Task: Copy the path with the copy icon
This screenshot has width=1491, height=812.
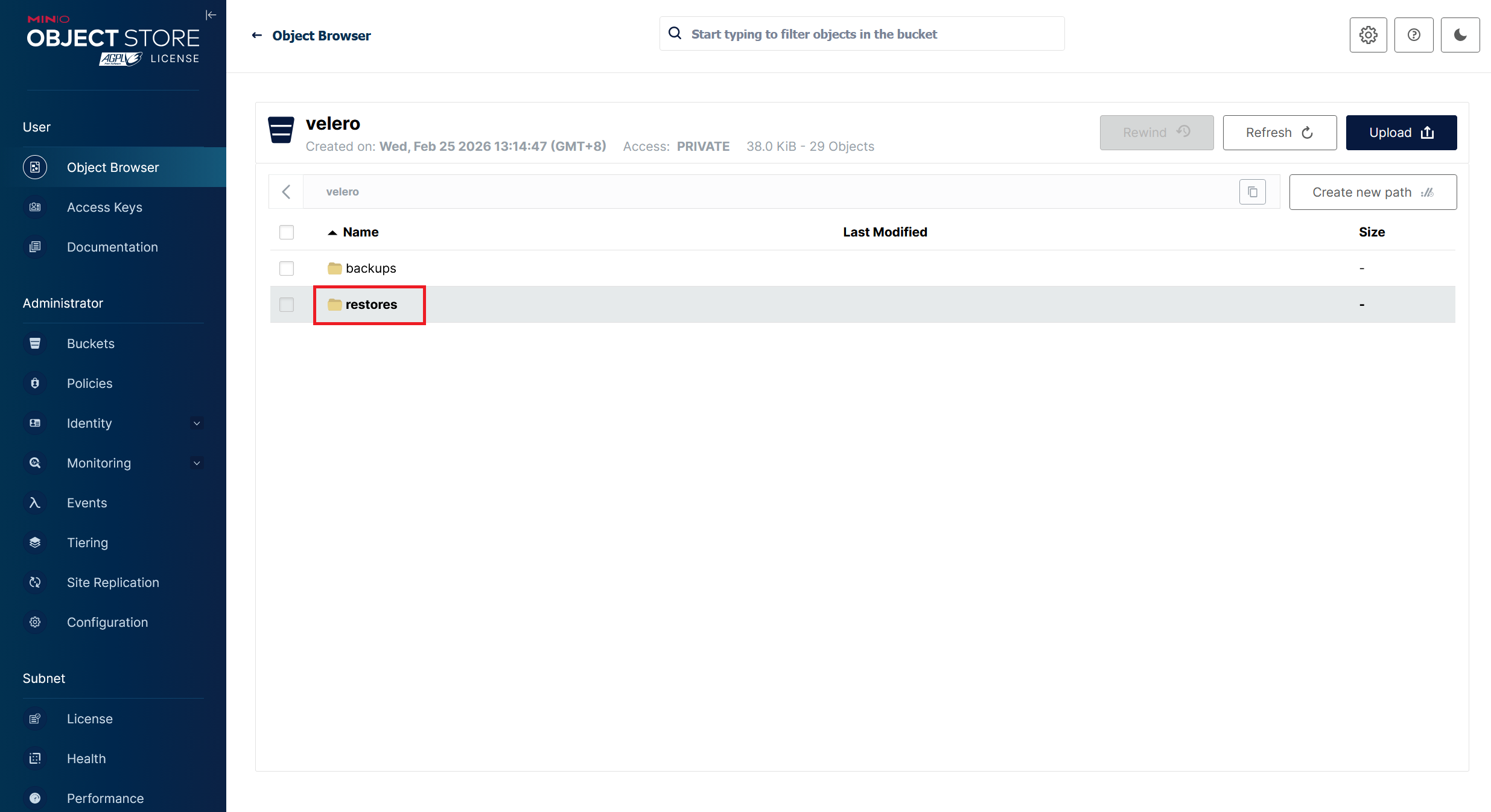Action: 1252,192
